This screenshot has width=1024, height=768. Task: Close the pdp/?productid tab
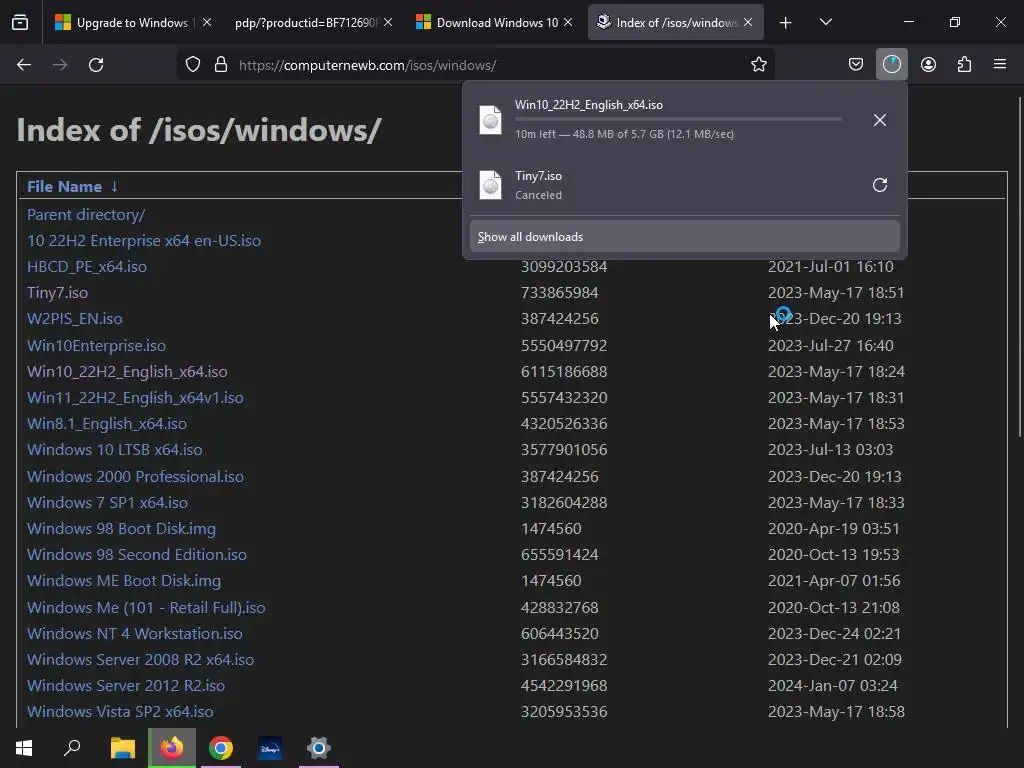click(388, 22)
